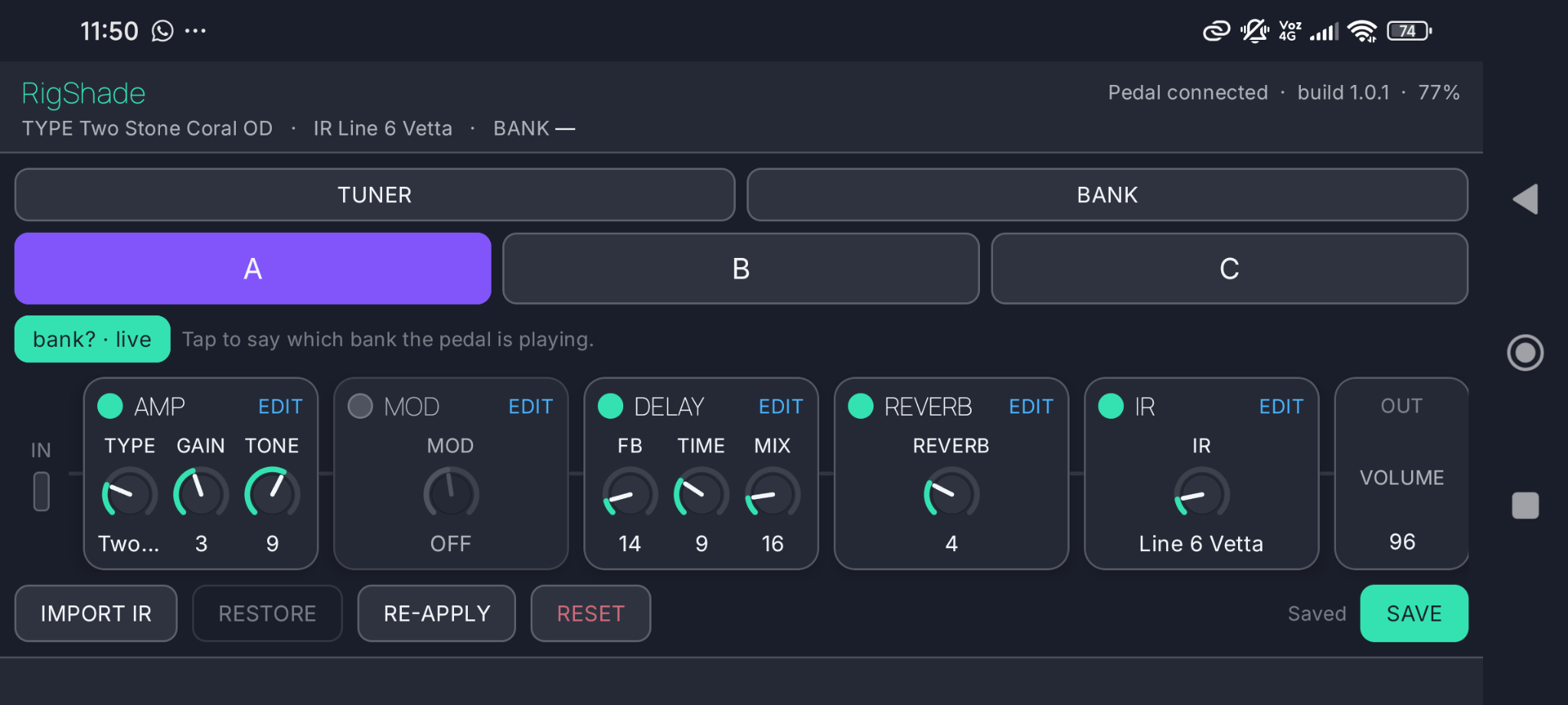This screenshot has height=705, width=1568.
Task: Click the IMPORT IR button
Action: 96,613
